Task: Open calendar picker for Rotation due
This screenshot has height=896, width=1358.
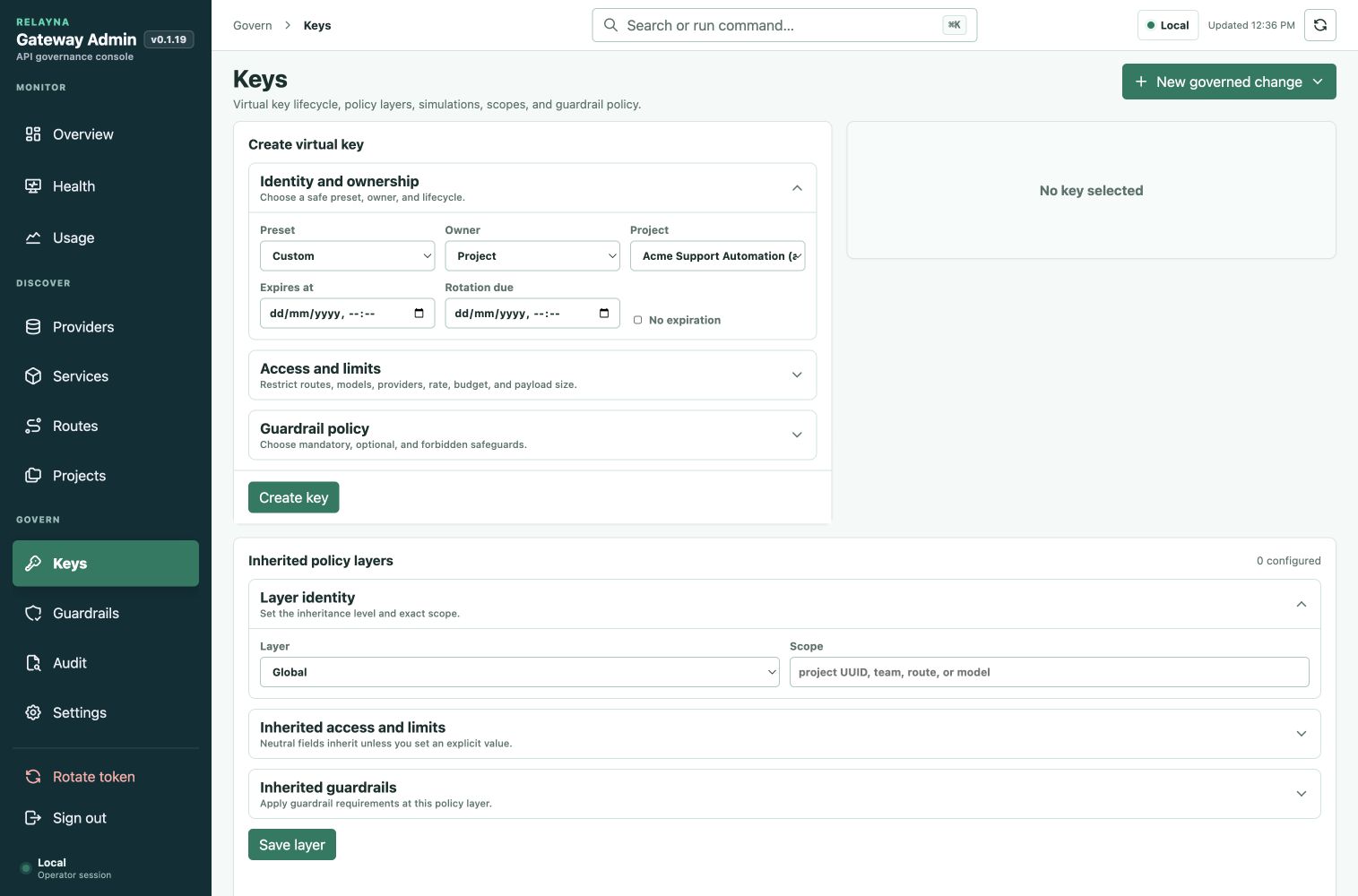Action: point(604,314)
